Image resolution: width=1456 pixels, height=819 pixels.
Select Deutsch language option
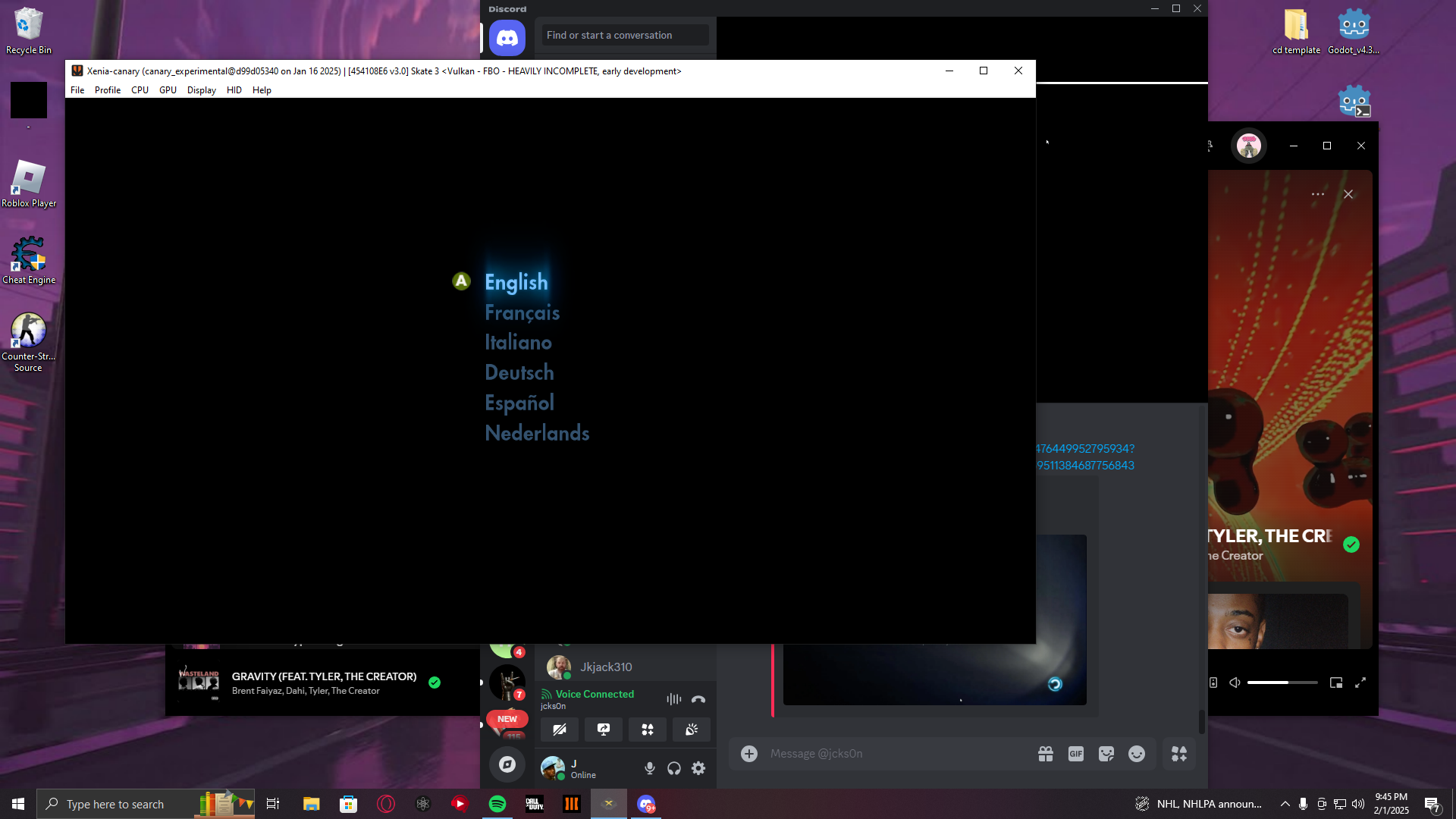coord(519,372)
